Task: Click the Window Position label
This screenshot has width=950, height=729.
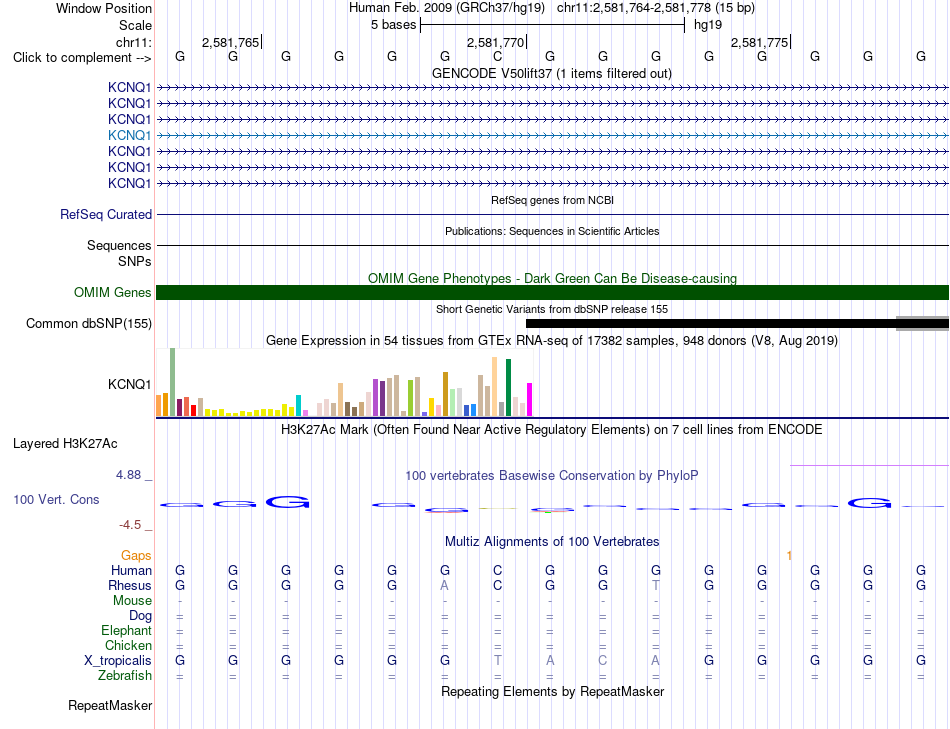Action: tap(104, 8)
